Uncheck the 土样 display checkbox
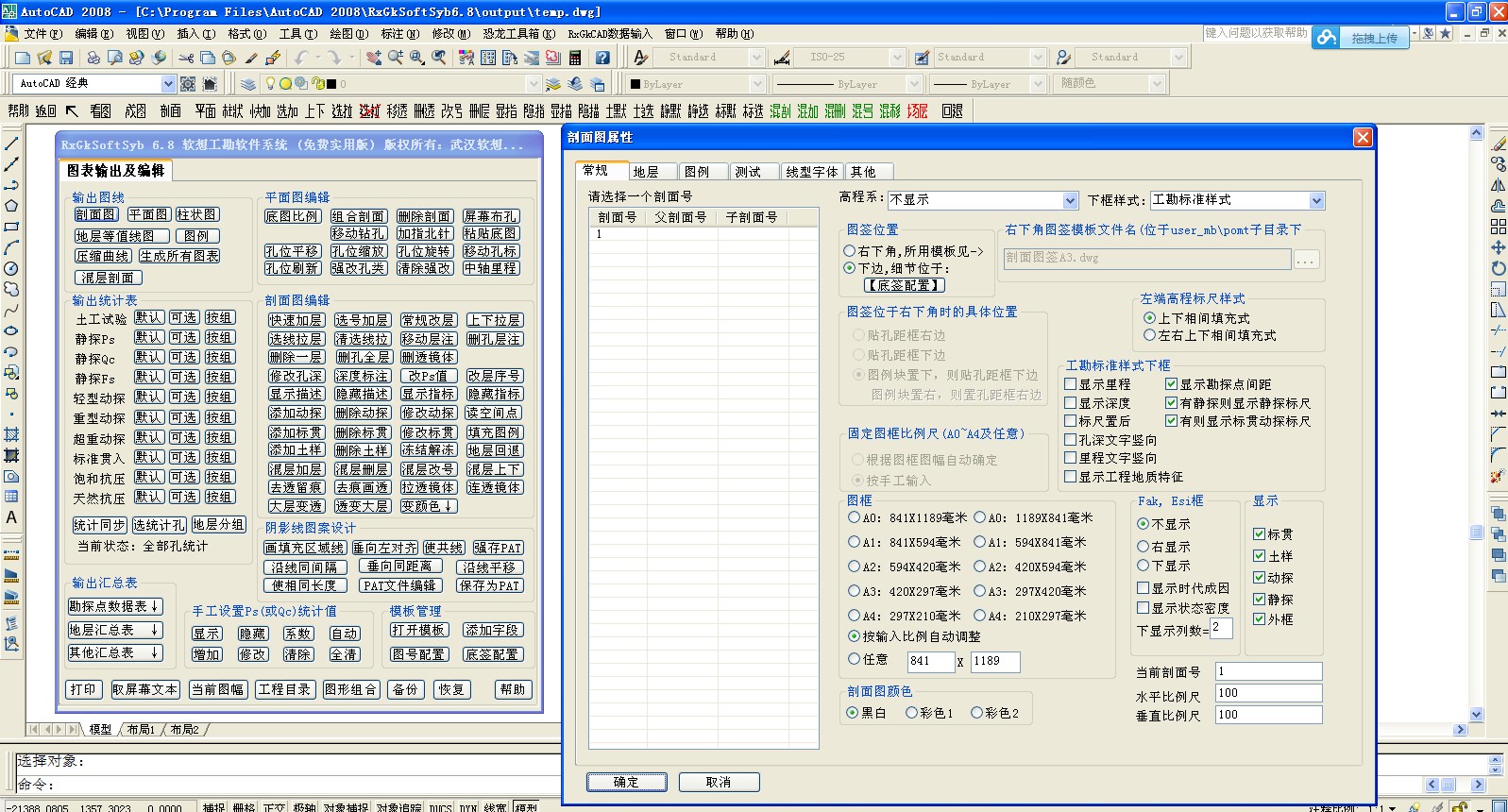Screen dimensions: 1508x812 tap(1259, 556)
